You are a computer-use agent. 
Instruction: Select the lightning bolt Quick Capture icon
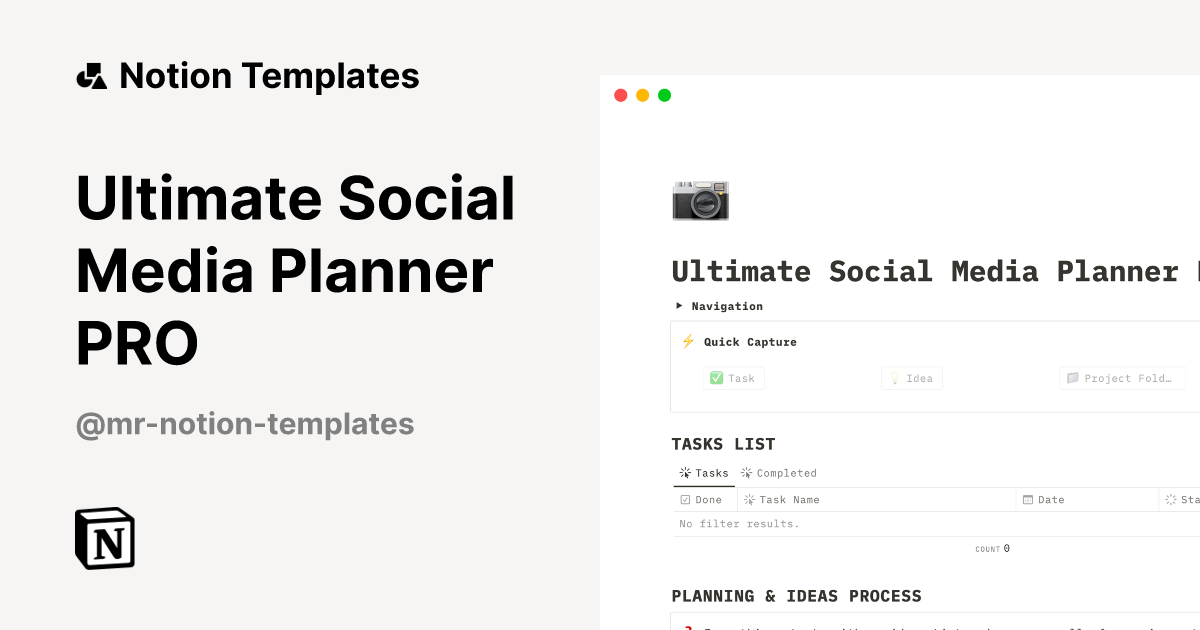pos(688,341)
